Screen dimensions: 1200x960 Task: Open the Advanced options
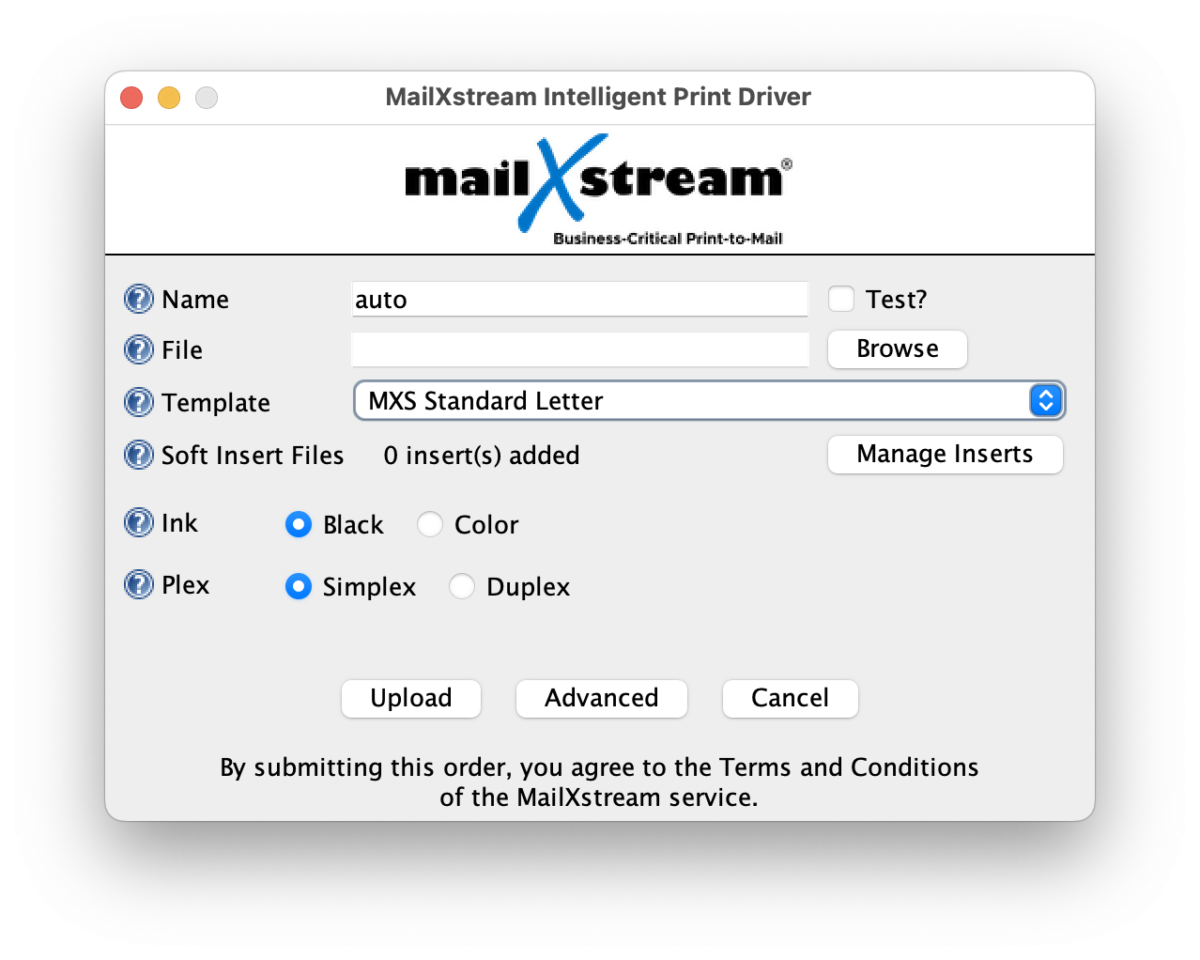601,698
